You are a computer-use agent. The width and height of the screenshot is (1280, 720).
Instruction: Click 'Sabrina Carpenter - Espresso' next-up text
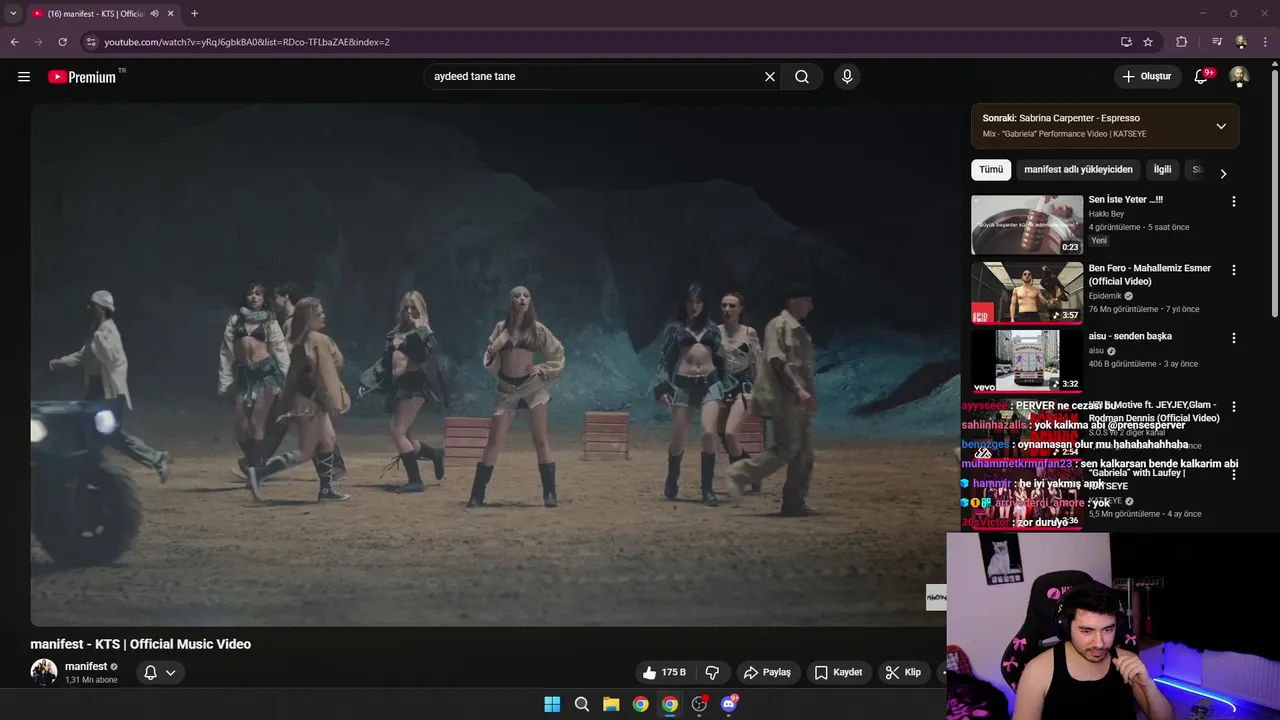1079,118
